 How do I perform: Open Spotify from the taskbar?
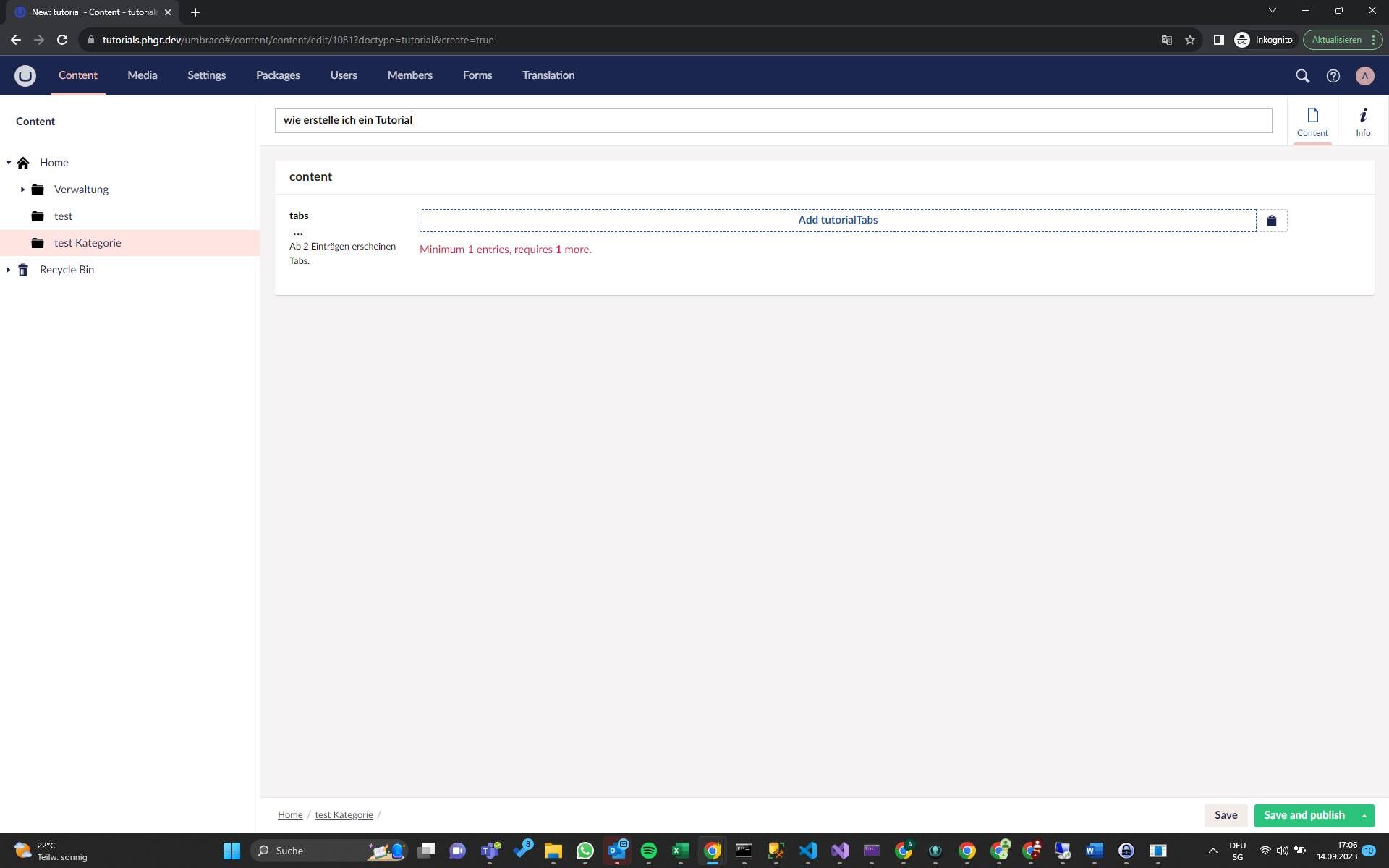(x=649, y=851)
